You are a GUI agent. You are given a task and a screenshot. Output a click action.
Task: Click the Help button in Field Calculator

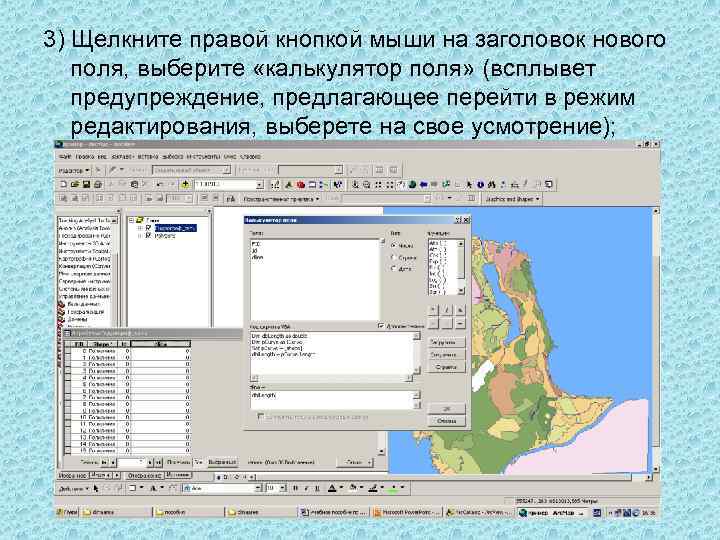[446, 367]
